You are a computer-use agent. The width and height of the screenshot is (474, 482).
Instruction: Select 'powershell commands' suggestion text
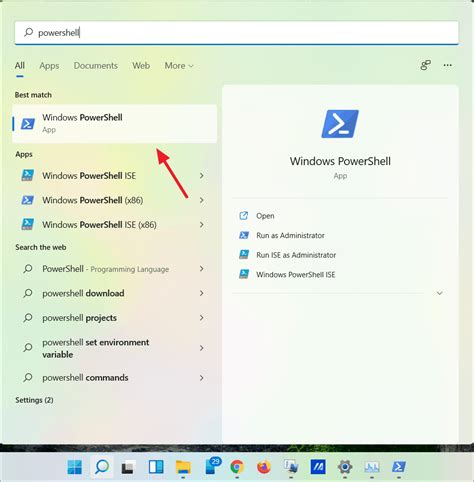coord(85,378)
